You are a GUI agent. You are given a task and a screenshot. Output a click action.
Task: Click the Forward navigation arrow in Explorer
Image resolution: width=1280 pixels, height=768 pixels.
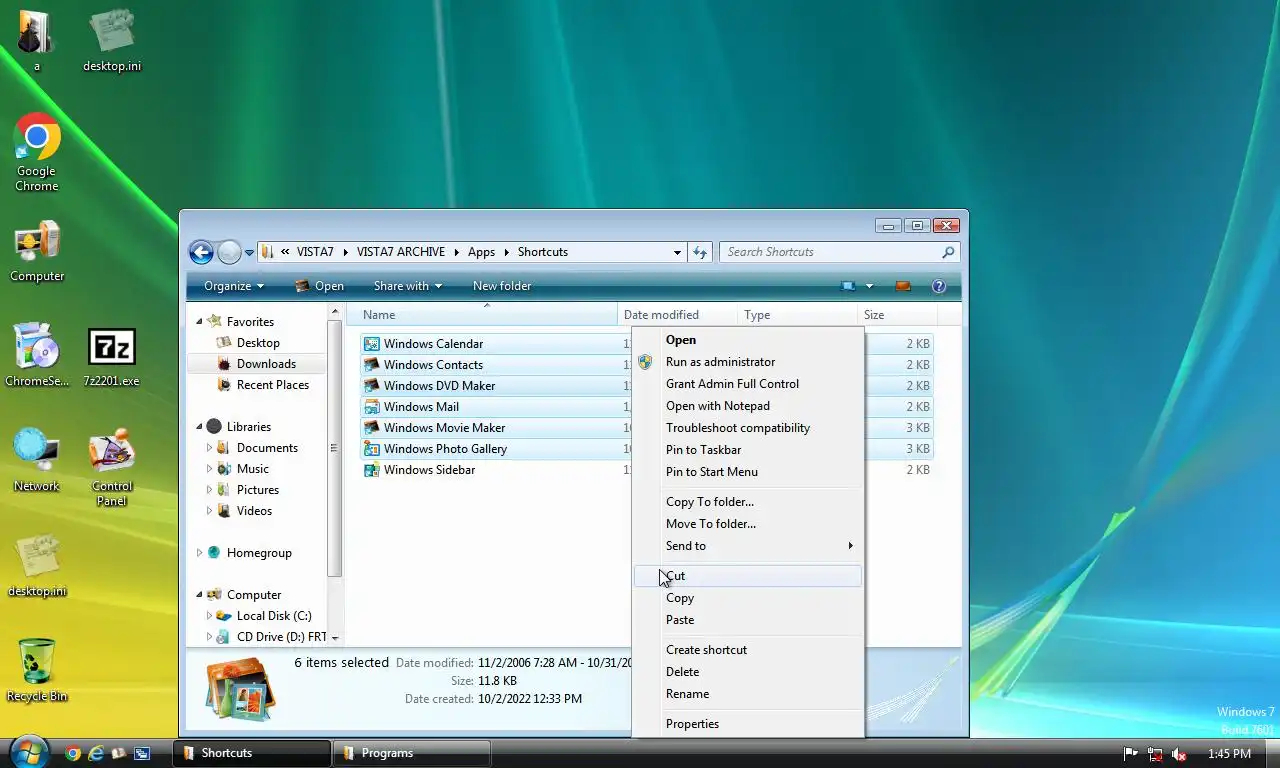click(229, 252)
